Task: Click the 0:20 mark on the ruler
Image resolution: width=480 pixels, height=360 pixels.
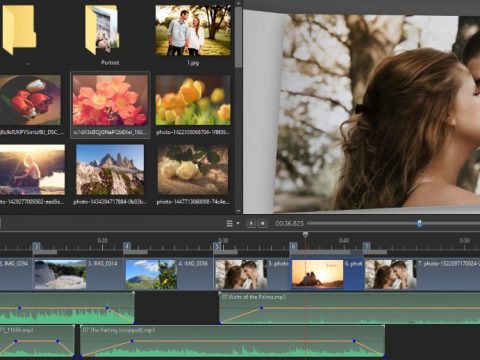Action: click(102, 240)
